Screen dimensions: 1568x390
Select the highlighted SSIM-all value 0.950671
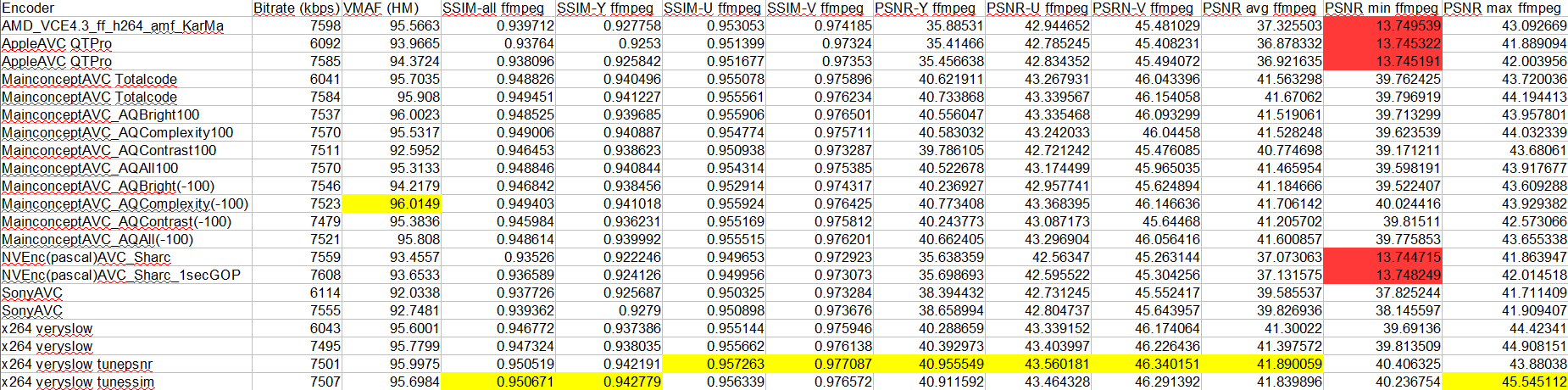[x=498, y=382]
